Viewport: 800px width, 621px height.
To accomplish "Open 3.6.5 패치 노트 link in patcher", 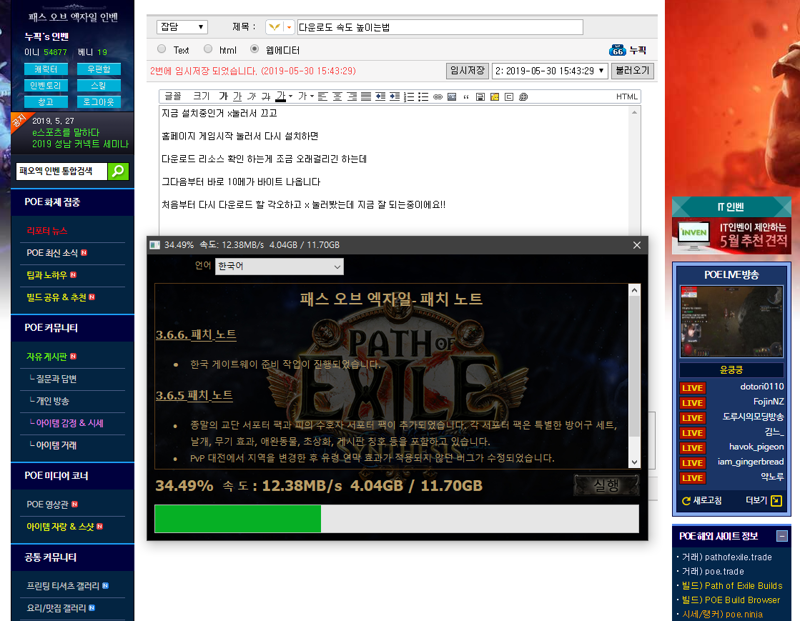I will pos(194,395).
